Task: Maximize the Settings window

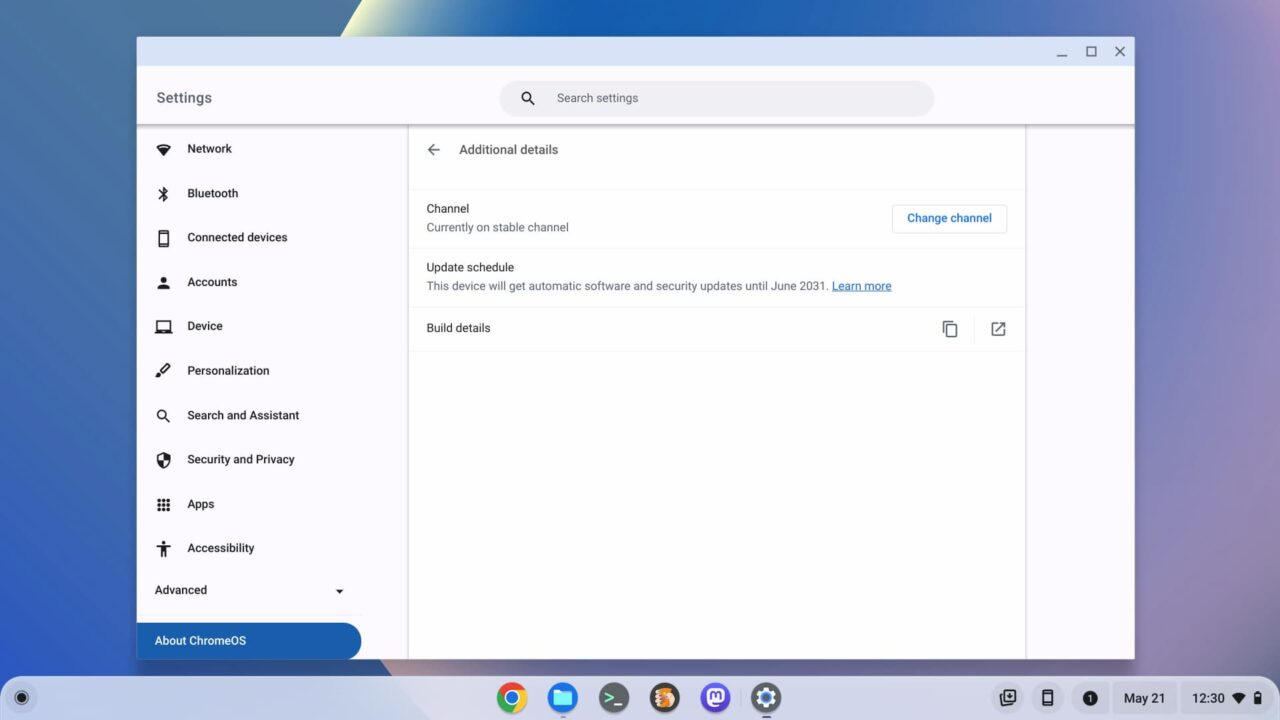Action: [1091, 52]
